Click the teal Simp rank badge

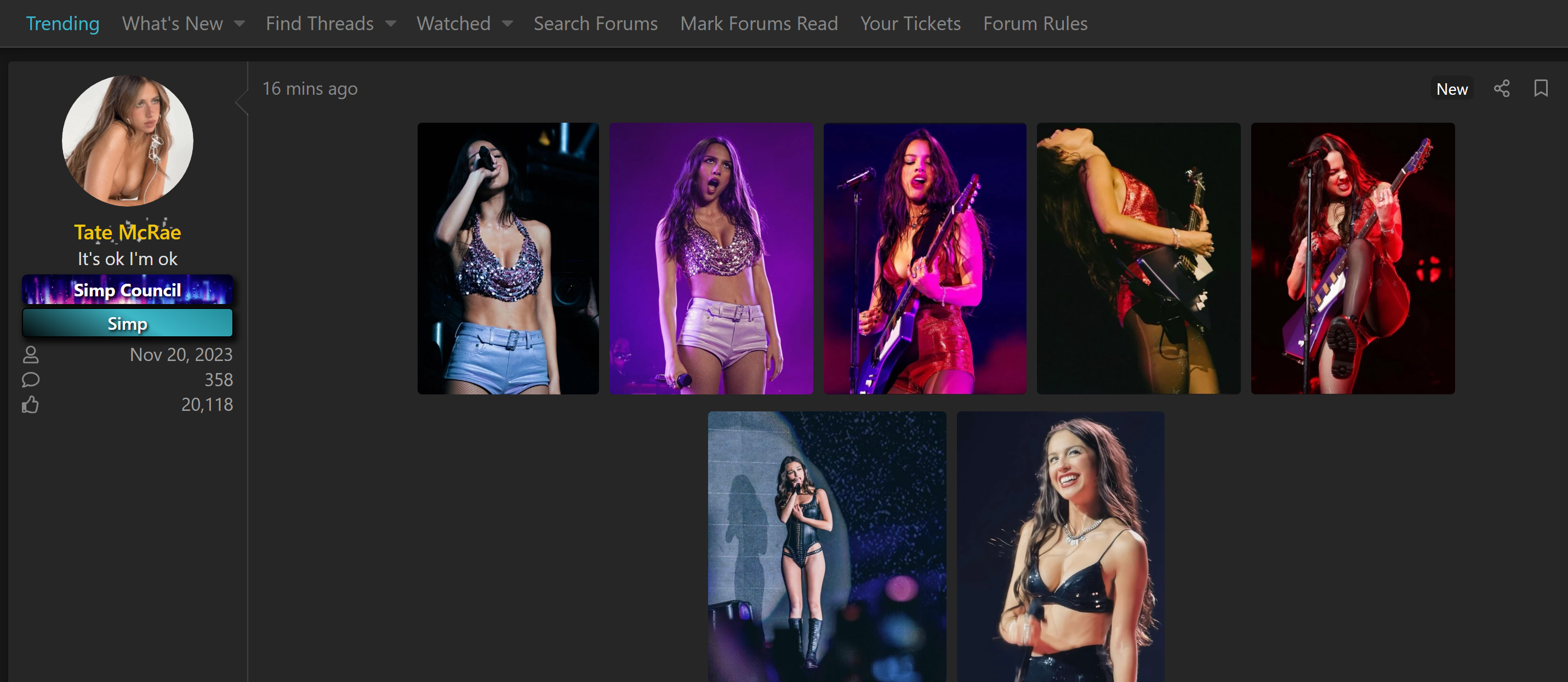coord(127,323)
